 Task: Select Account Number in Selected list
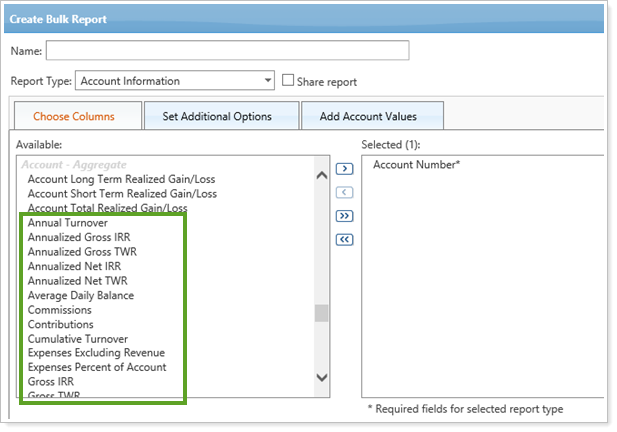[x=416, y=165]
